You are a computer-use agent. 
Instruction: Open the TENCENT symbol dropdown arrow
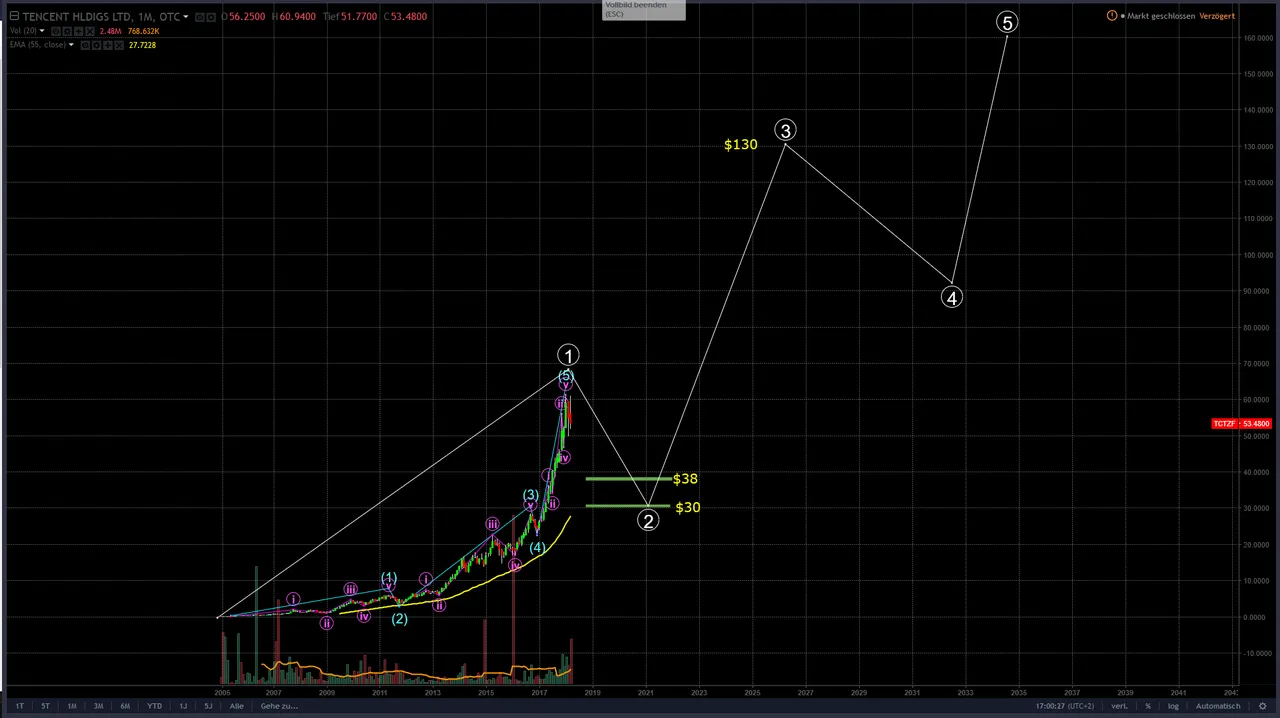tap(186, 16)
